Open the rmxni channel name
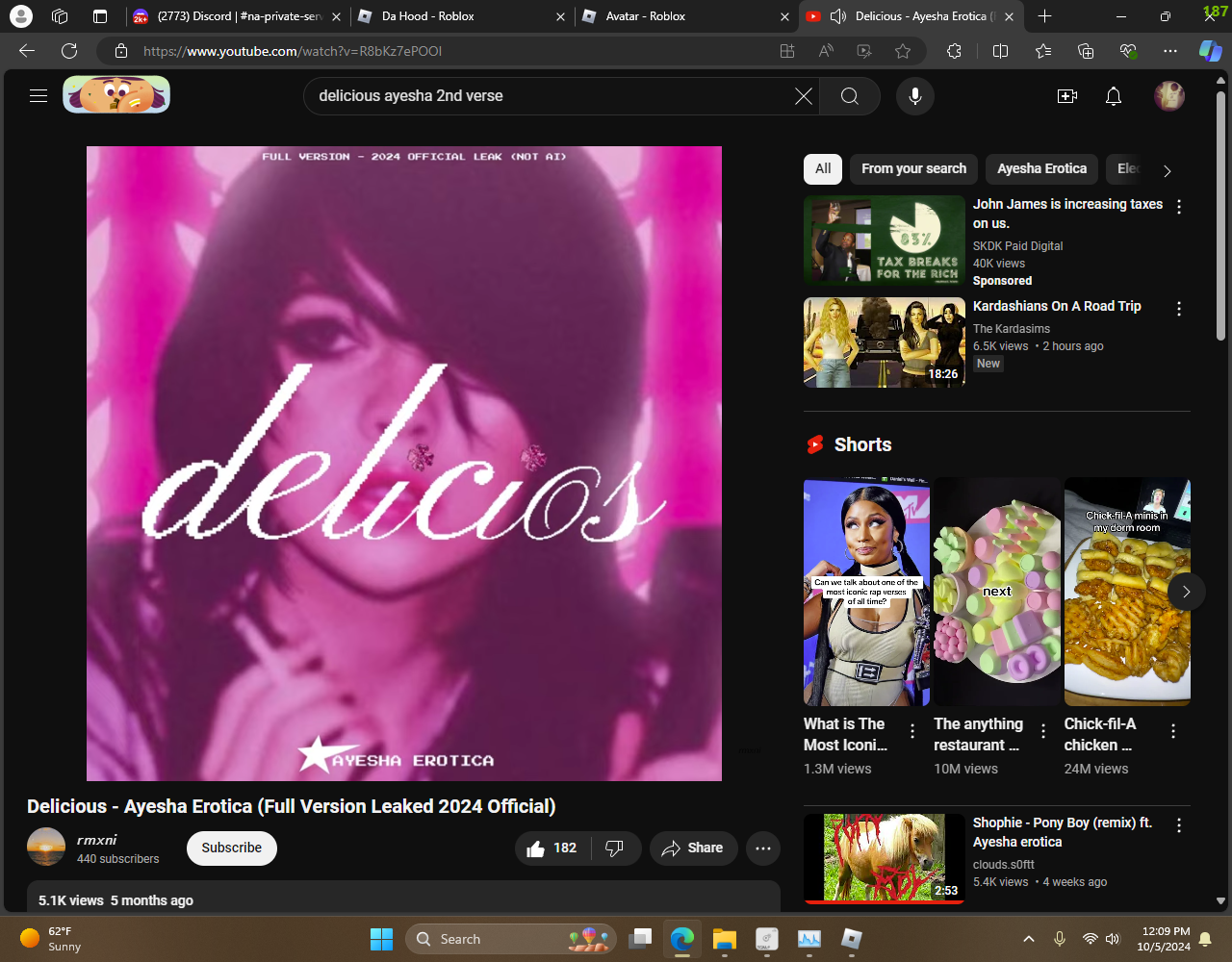Screen dimensions: 1232x962 [97, 840]
